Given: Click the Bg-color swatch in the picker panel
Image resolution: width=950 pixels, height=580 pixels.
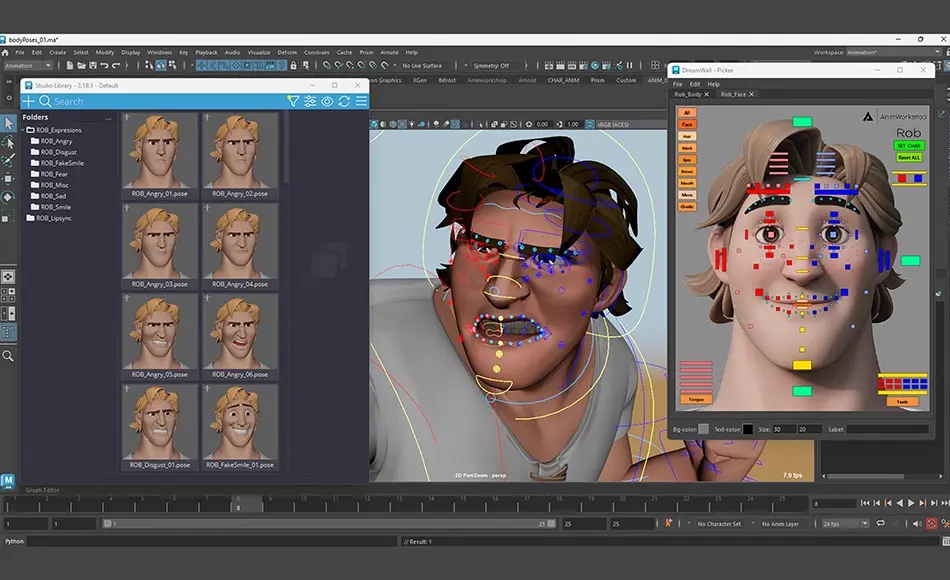Looking at the screenshot, I should [x=704, y=429].
